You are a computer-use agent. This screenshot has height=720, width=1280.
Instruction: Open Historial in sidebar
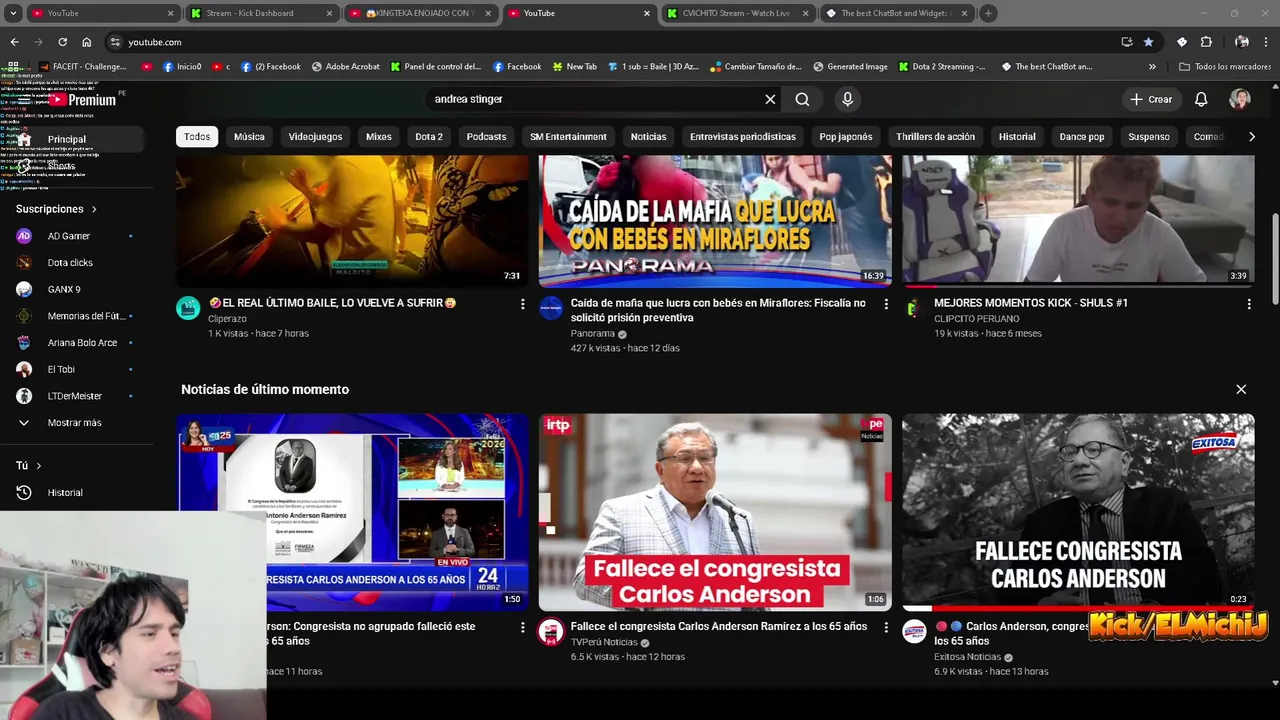click(x=72, y=493)
